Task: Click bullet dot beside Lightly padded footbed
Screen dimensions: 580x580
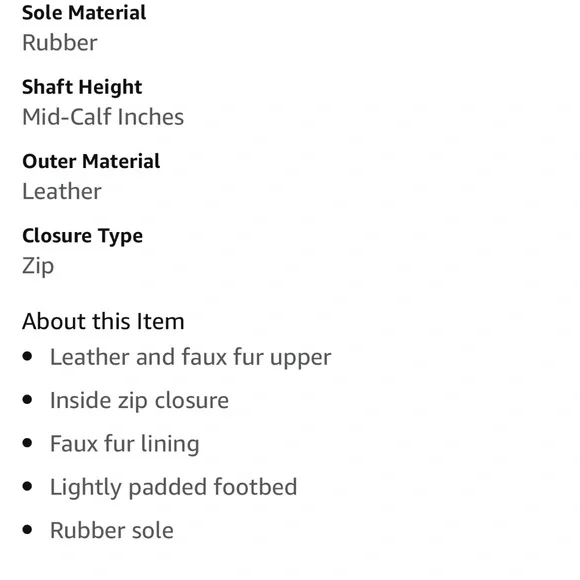Action: pos(27,486)
